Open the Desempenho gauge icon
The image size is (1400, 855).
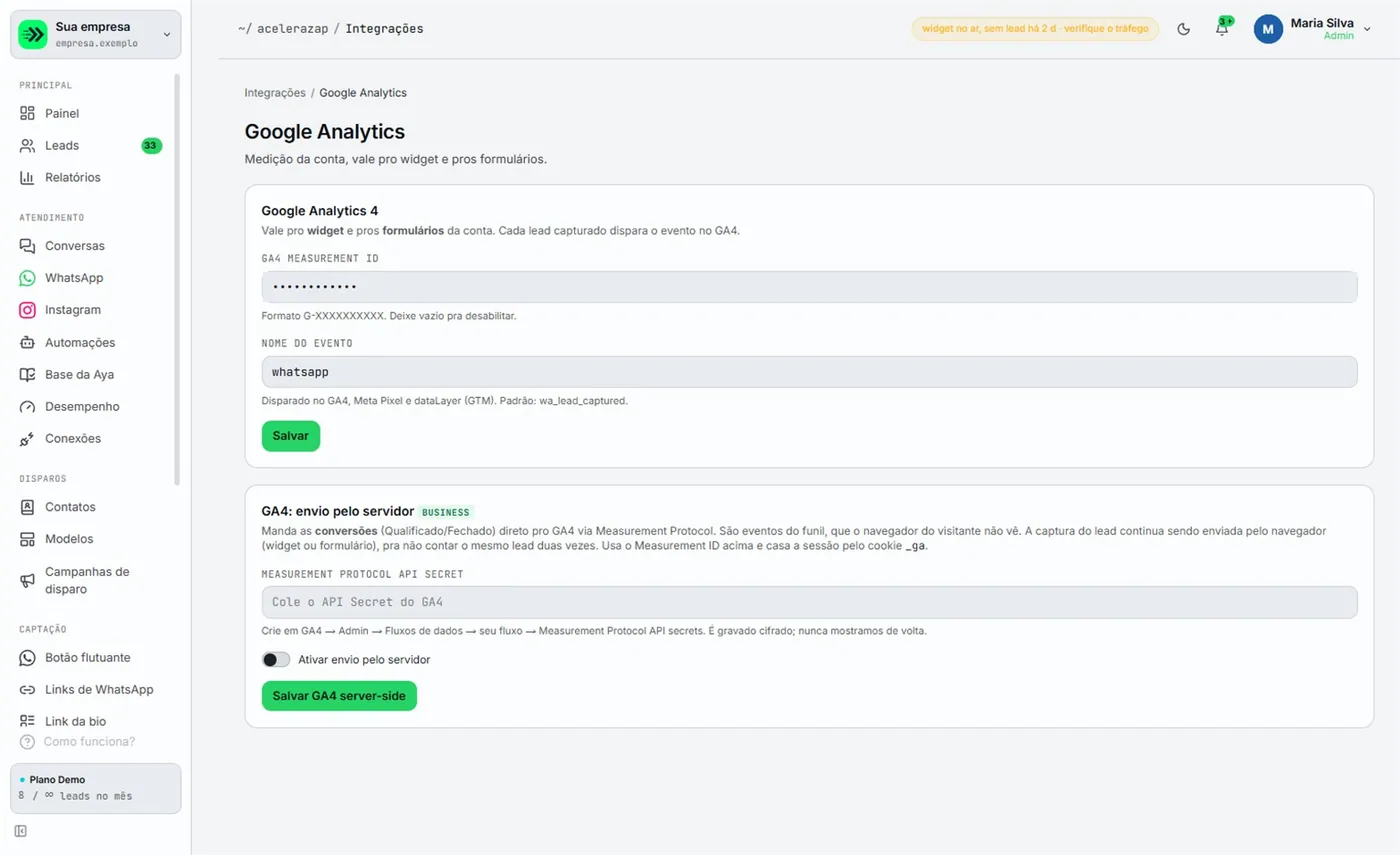tap(27, 407)
